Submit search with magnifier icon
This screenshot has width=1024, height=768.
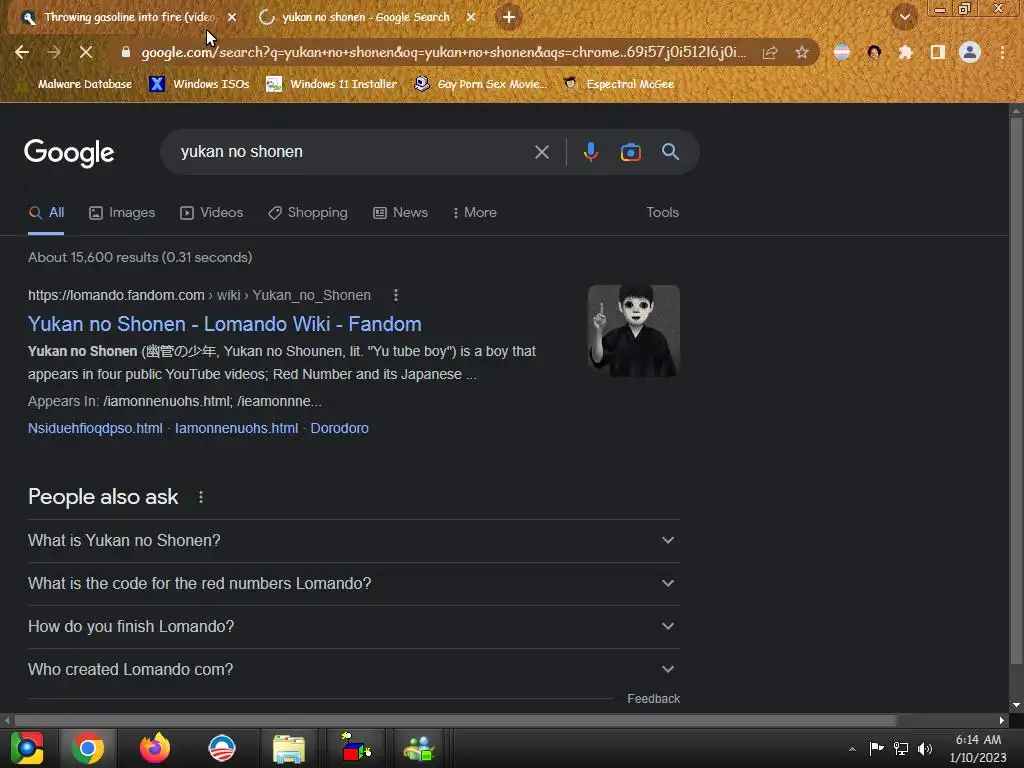(x=670, y=152)
